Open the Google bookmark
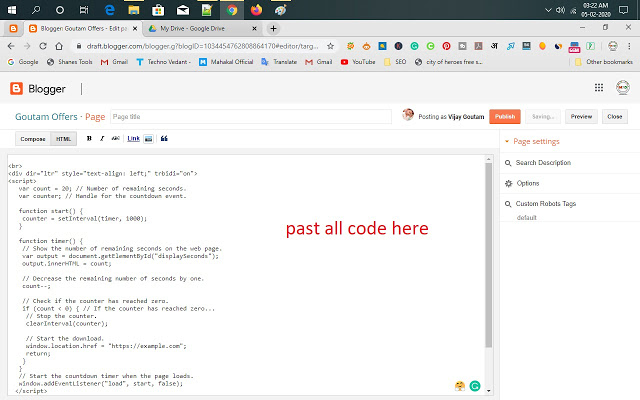This screenshot has height=400, width=640. click(x=23, y=62)
